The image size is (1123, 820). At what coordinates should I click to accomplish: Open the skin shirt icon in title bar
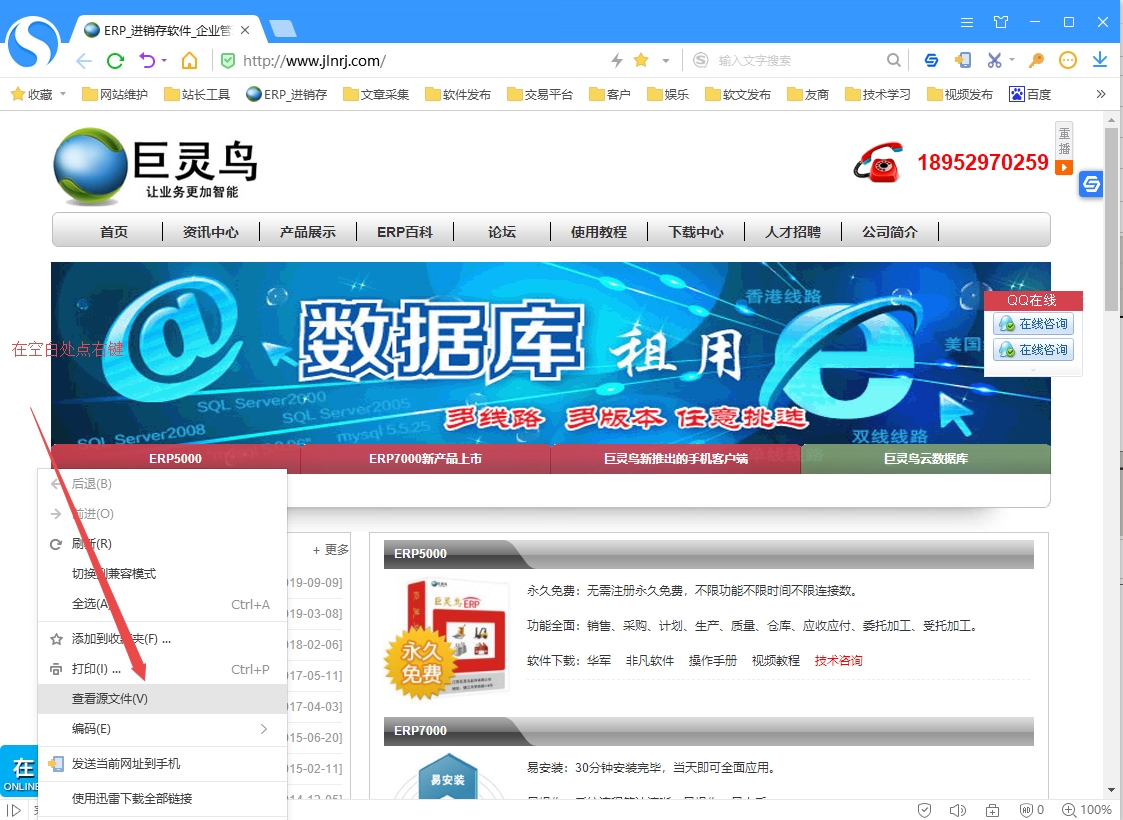[1001, 22]
